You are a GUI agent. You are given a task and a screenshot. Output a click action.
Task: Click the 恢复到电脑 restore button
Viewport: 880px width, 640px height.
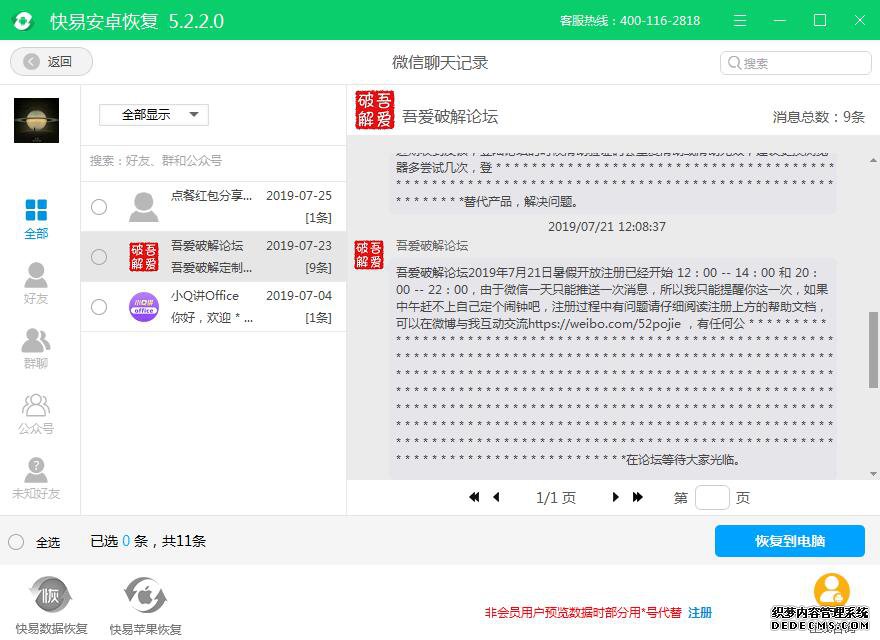(790, 541)
